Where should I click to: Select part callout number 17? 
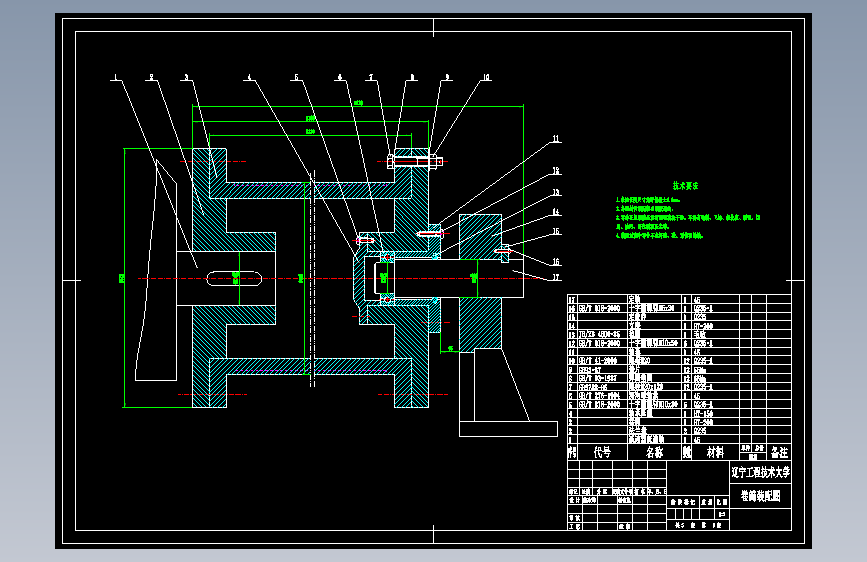pos(556,277)
